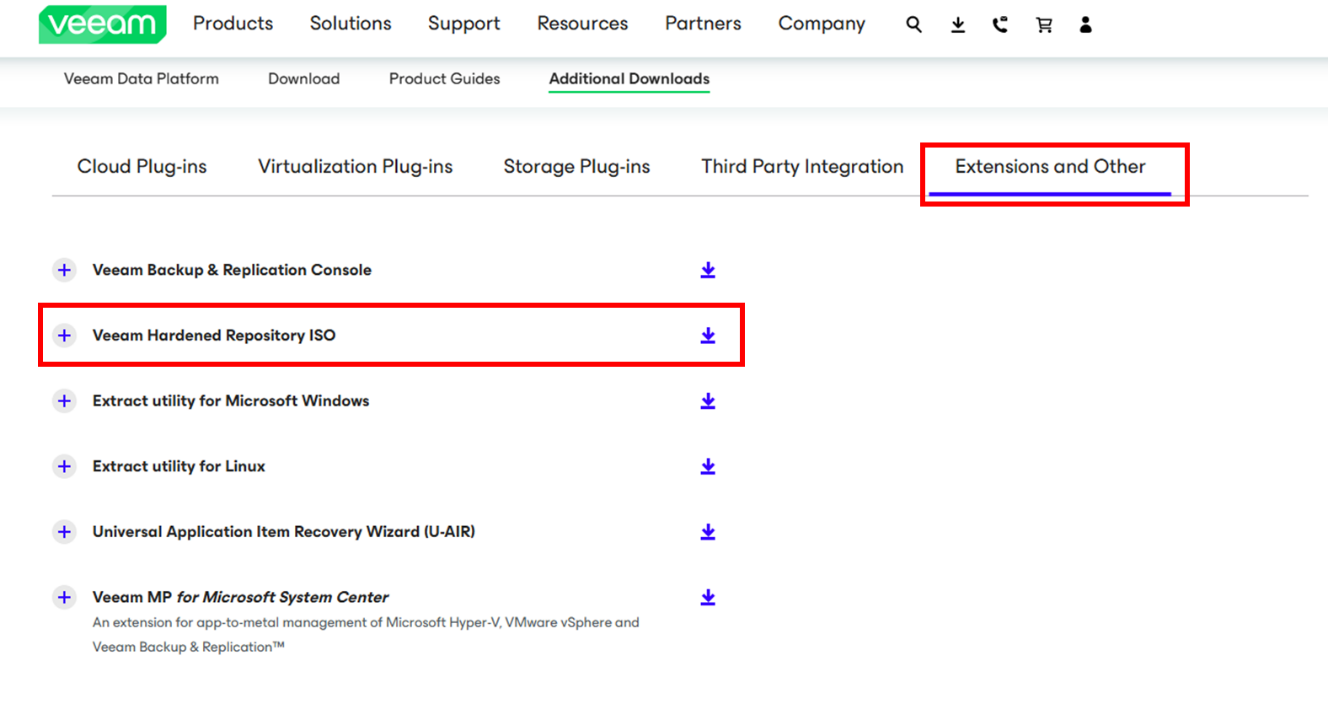1328x720 pixels.
Task: Download Veeam Hardened Repository ISO
Action: click(x=708, y=335)
